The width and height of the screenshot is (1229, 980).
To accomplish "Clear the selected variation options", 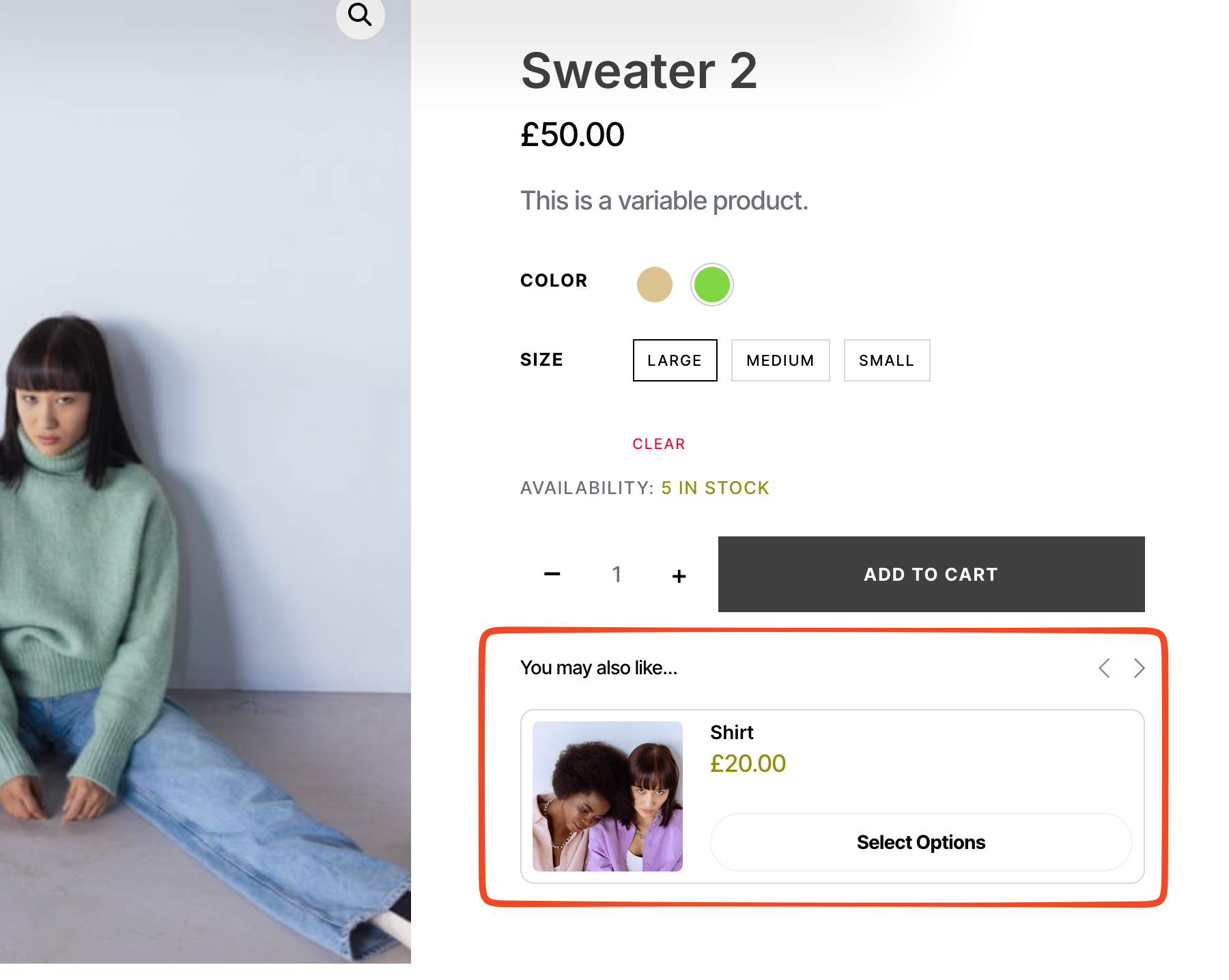I will pos(658,444).
